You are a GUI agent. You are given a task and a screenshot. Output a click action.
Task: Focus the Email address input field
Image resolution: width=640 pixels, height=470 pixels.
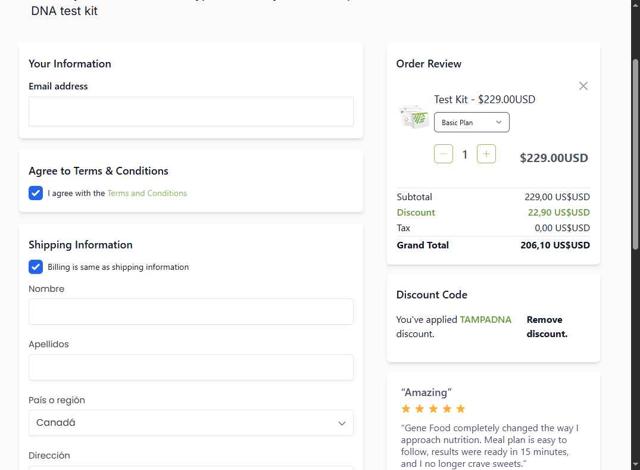191,111
